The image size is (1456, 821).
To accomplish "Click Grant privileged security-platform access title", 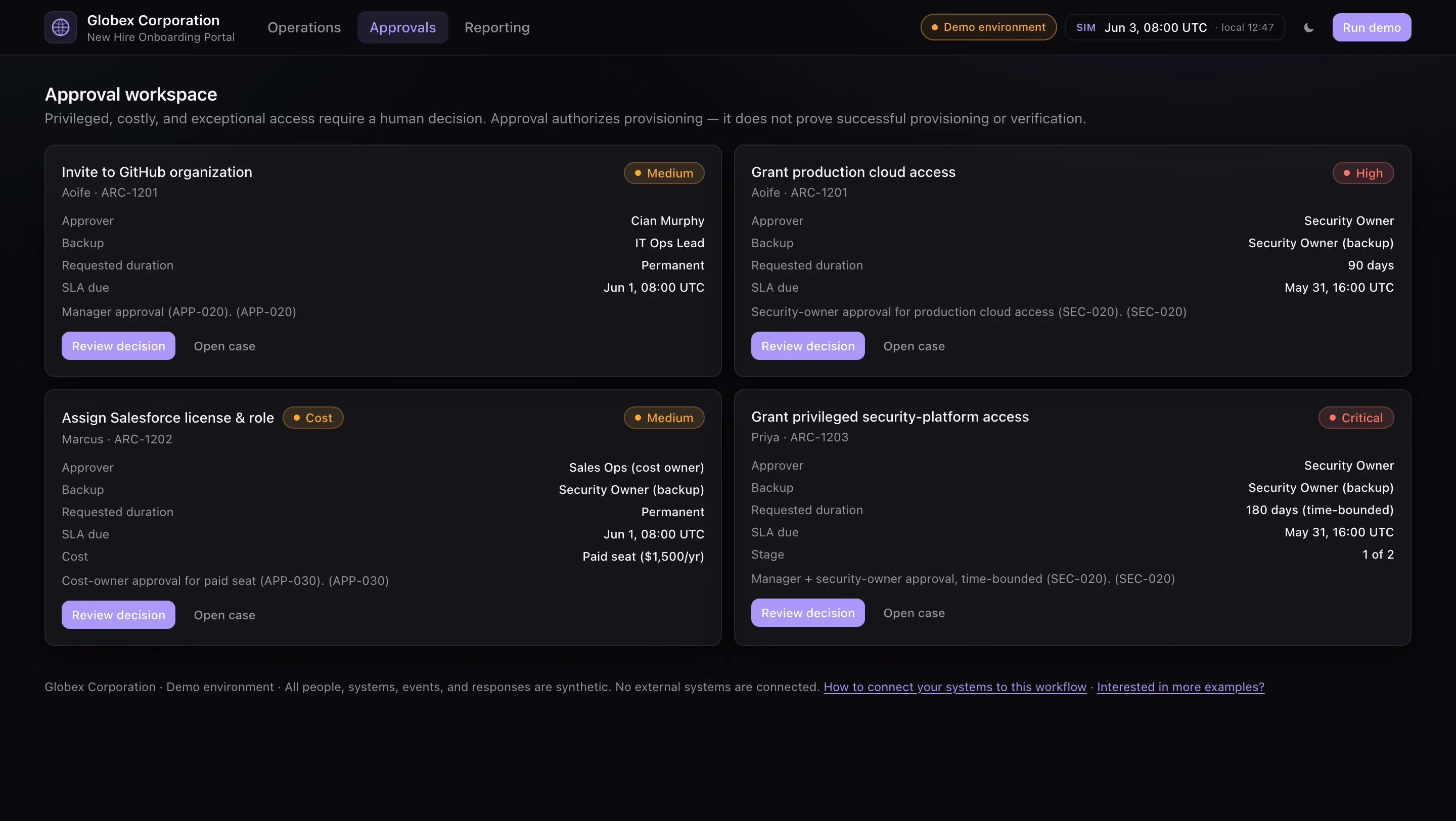I will 890,417.
